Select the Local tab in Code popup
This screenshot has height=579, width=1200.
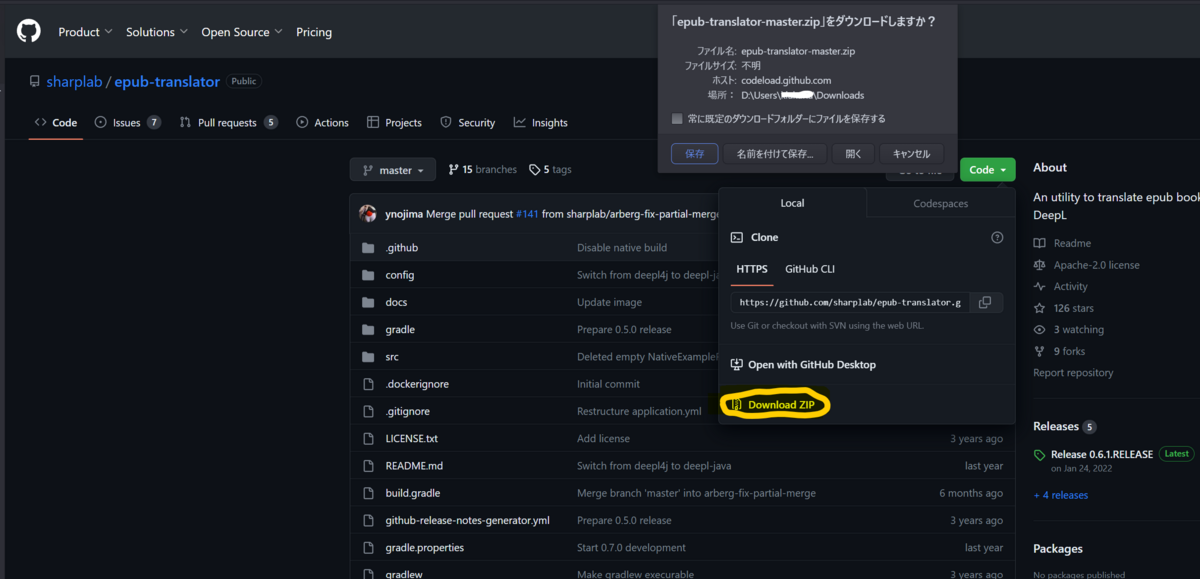(792, 203)
